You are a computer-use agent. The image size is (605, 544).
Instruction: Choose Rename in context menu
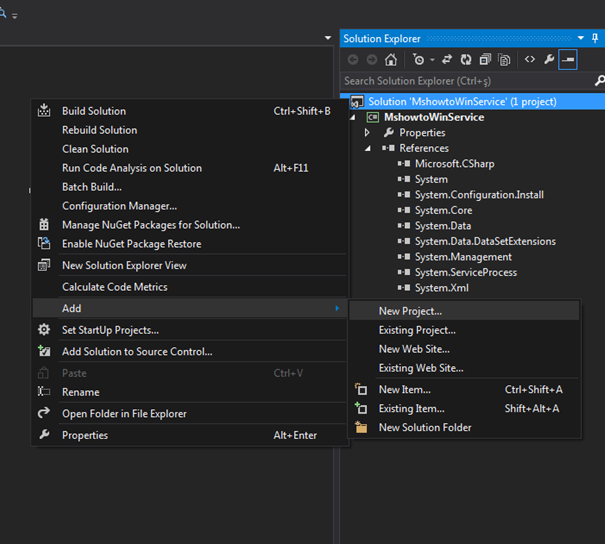coord(189,392)
